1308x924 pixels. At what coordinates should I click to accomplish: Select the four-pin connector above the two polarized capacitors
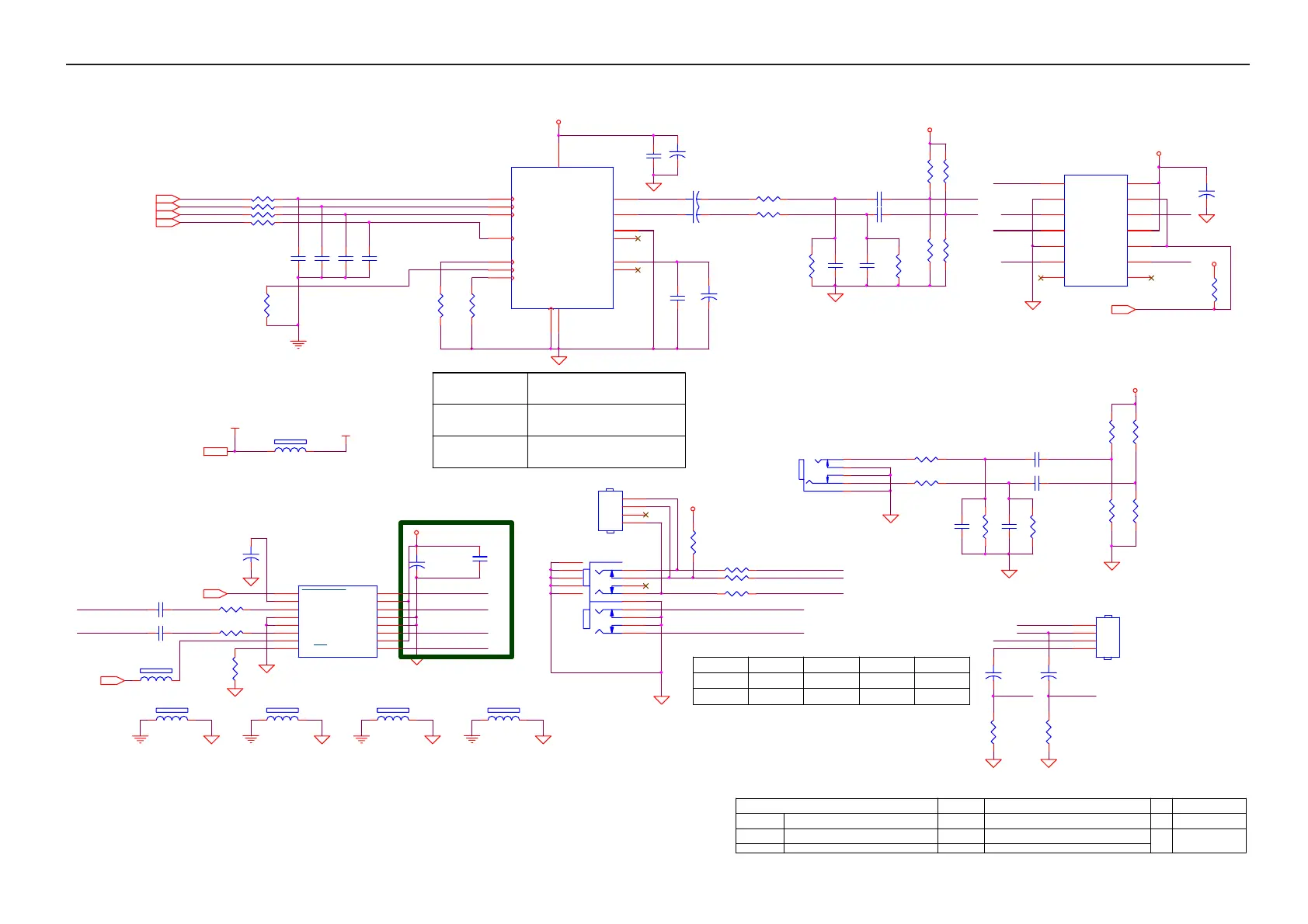[x=1108, y=637]
